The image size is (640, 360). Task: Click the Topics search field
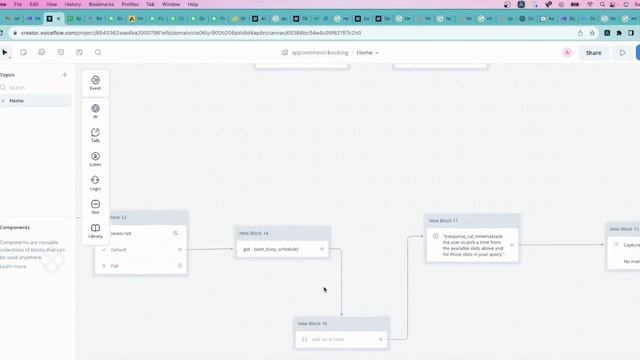click(36, 88)
